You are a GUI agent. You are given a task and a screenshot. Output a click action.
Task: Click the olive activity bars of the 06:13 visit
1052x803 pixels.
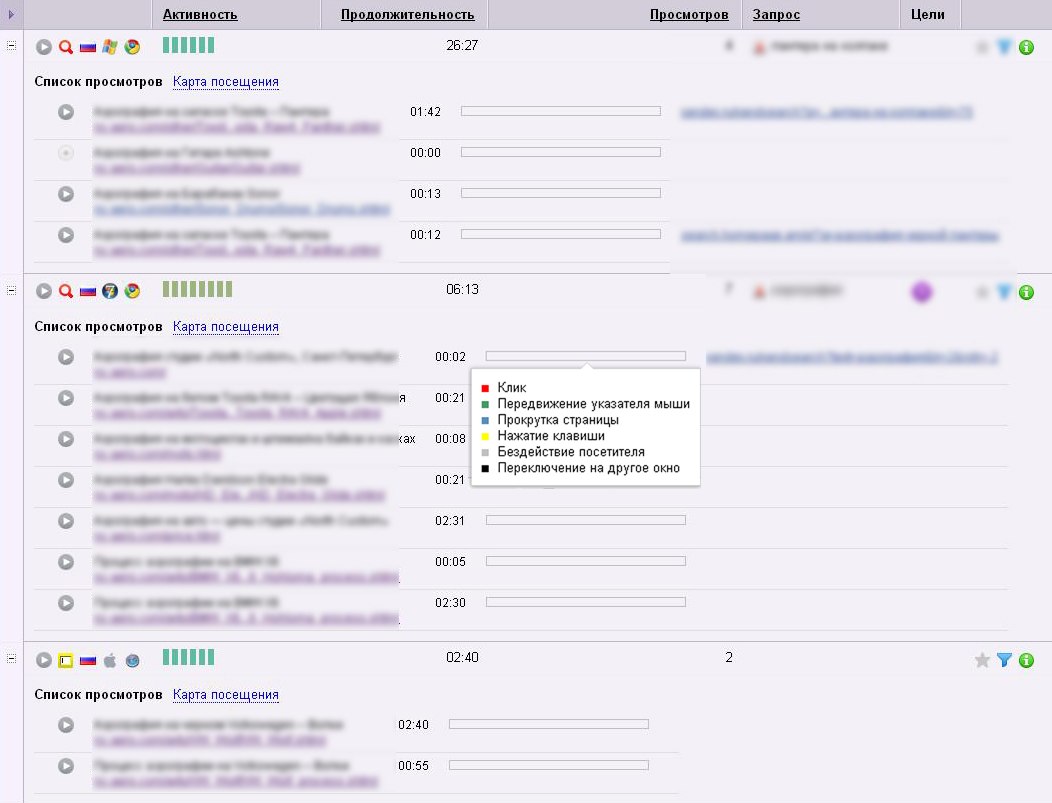[197, 289]
